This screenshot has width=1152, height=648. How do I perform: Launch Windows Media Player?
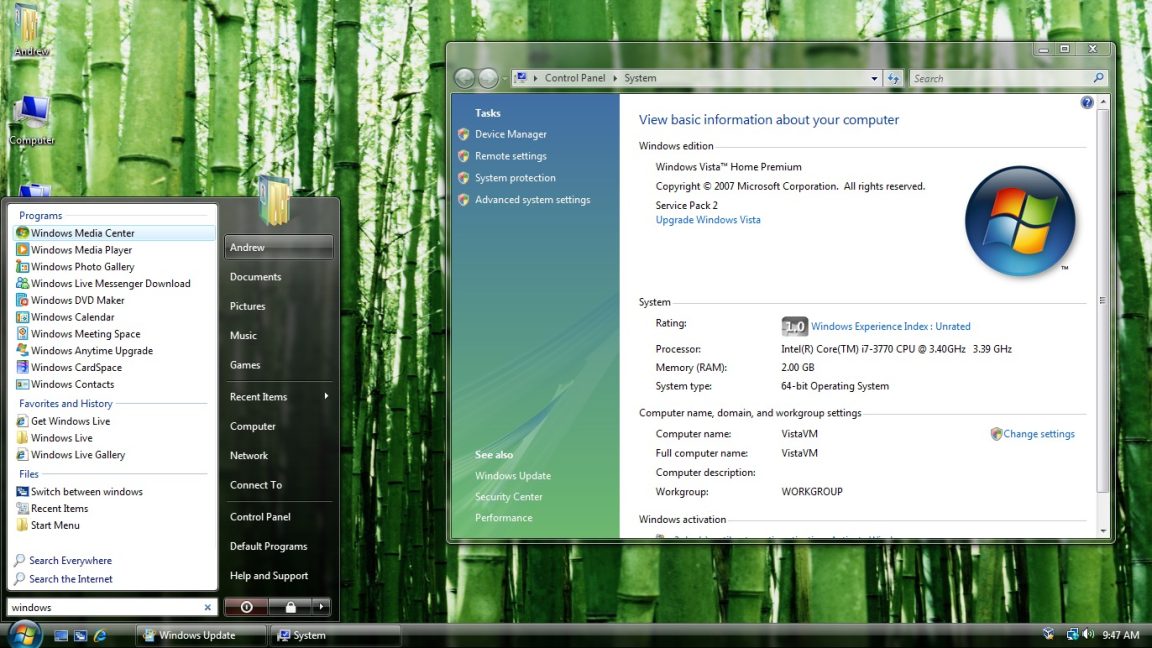[x=70, y=249]
